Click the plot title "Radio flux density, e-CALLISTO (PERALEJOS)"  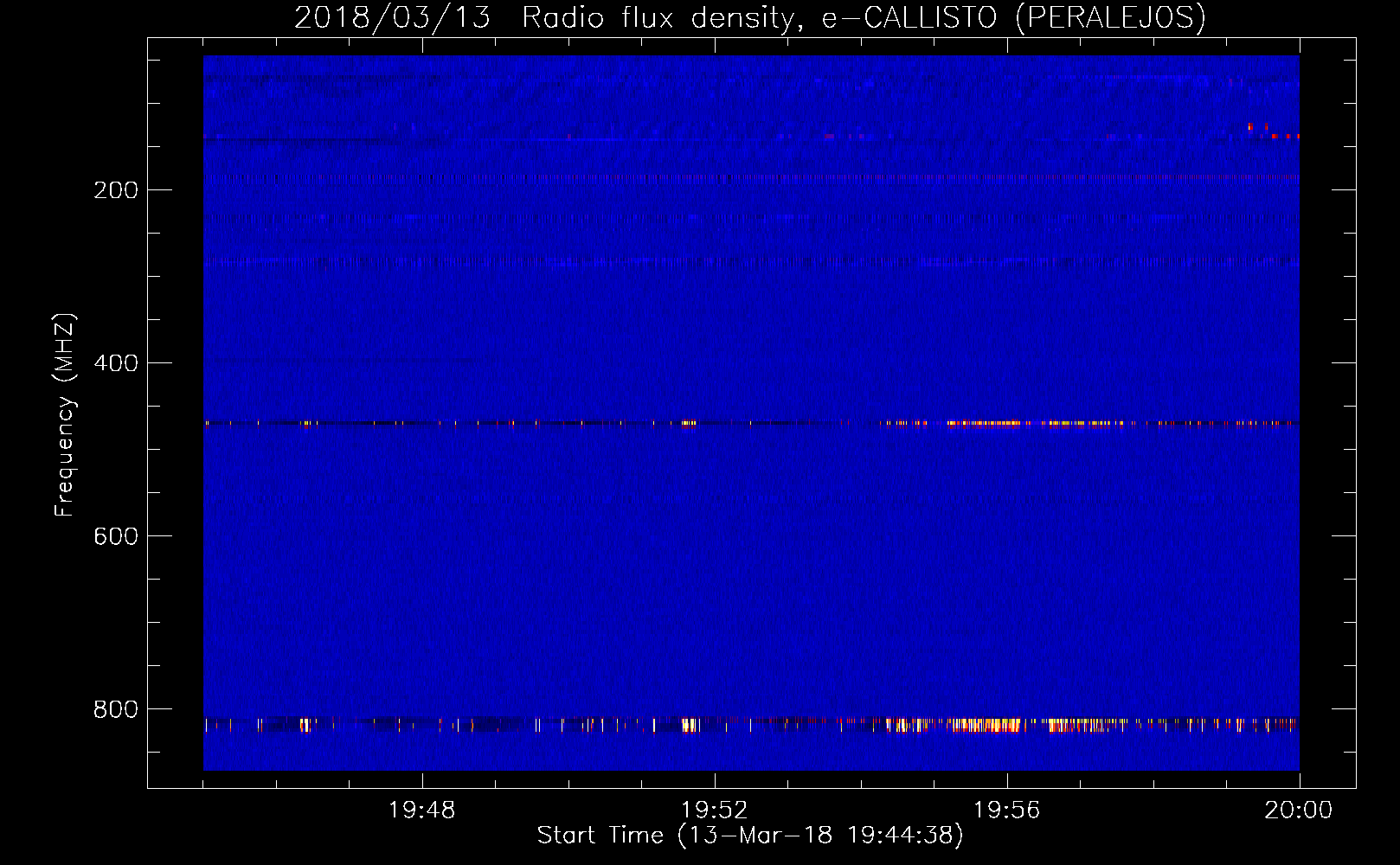click(x=864, y=18)
